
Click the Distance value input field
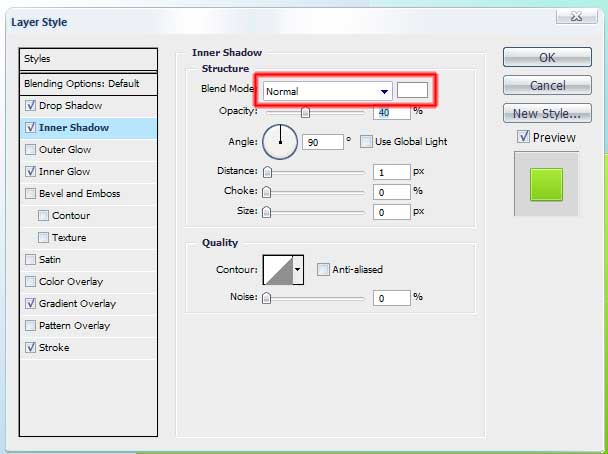(391, 172)
